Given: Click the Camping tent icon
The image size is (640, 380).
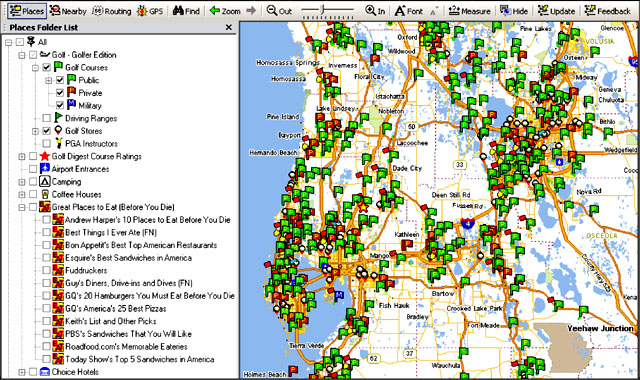Looking at the screenshot, I should (45, 181).
